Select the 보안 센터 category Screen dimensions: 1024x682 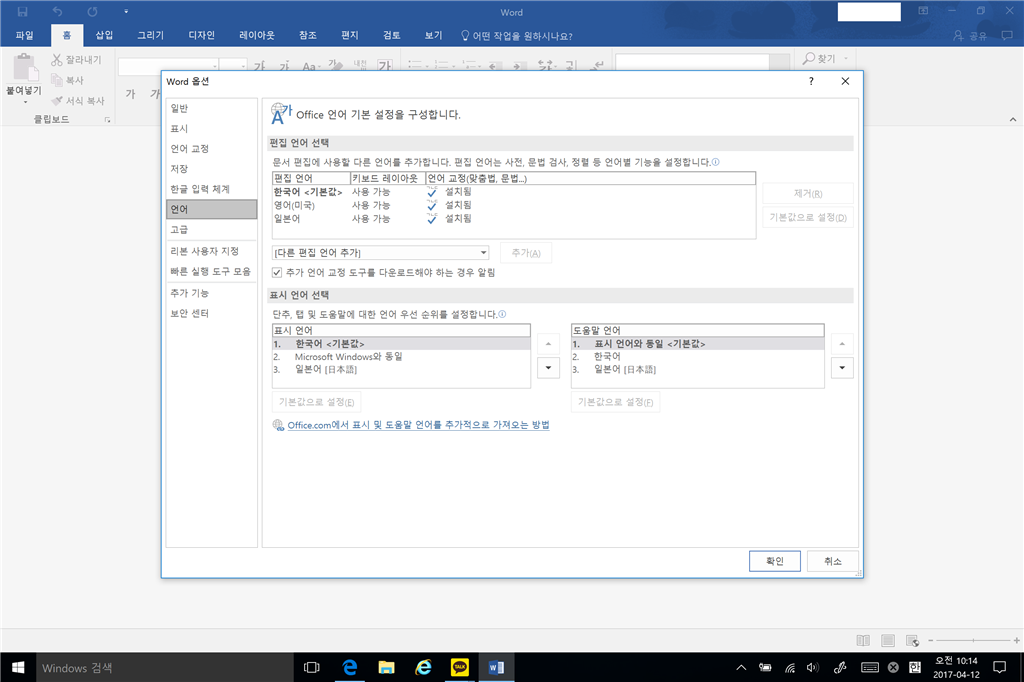(212, 314)
